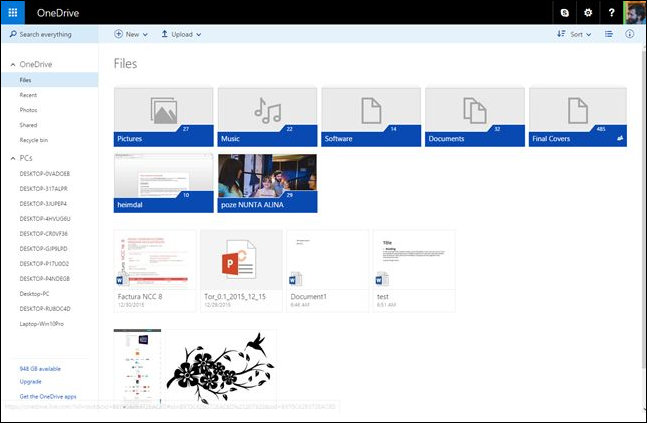
Task: Open the settings gear icon
Action: pos(588,13)
